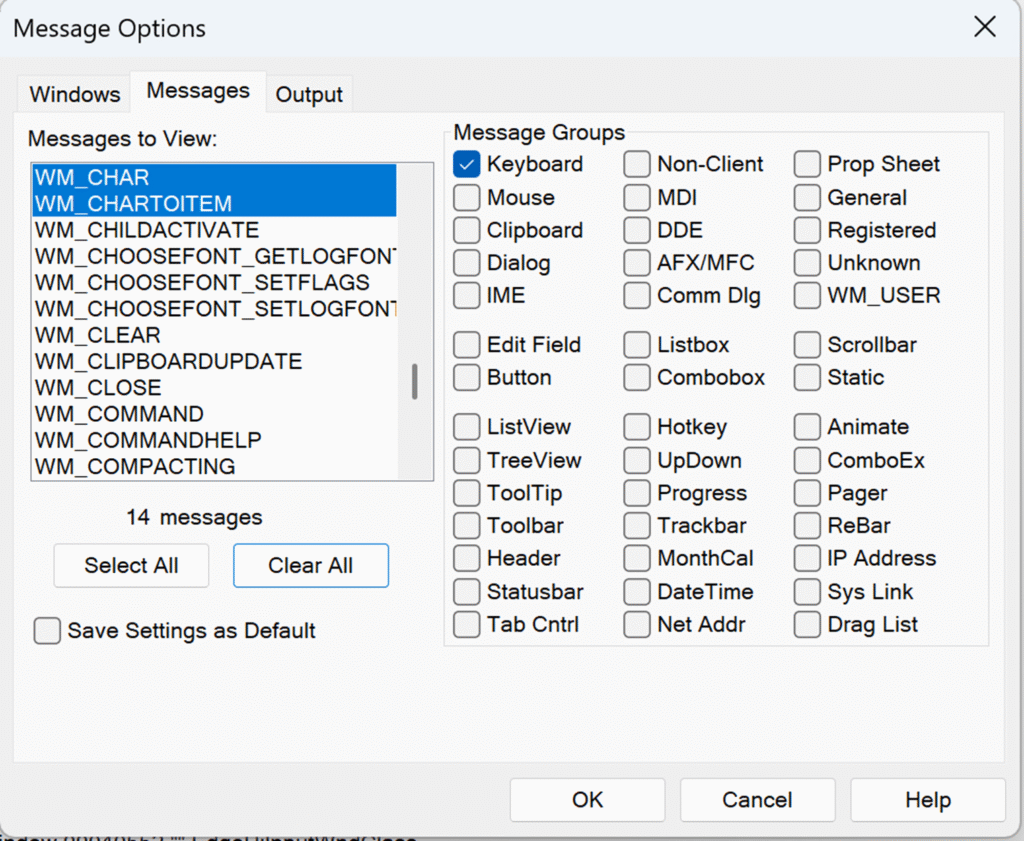
Task: Select WM_COMMAND in the messages list
Action: pyautogui.click(x=119, y=414)
